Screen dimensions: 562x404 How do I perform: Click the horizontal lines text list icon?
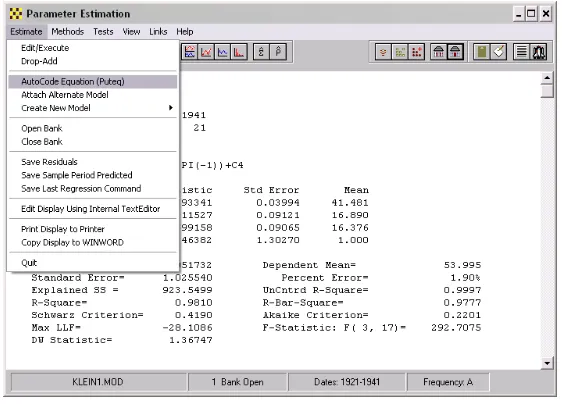point(522,52)
